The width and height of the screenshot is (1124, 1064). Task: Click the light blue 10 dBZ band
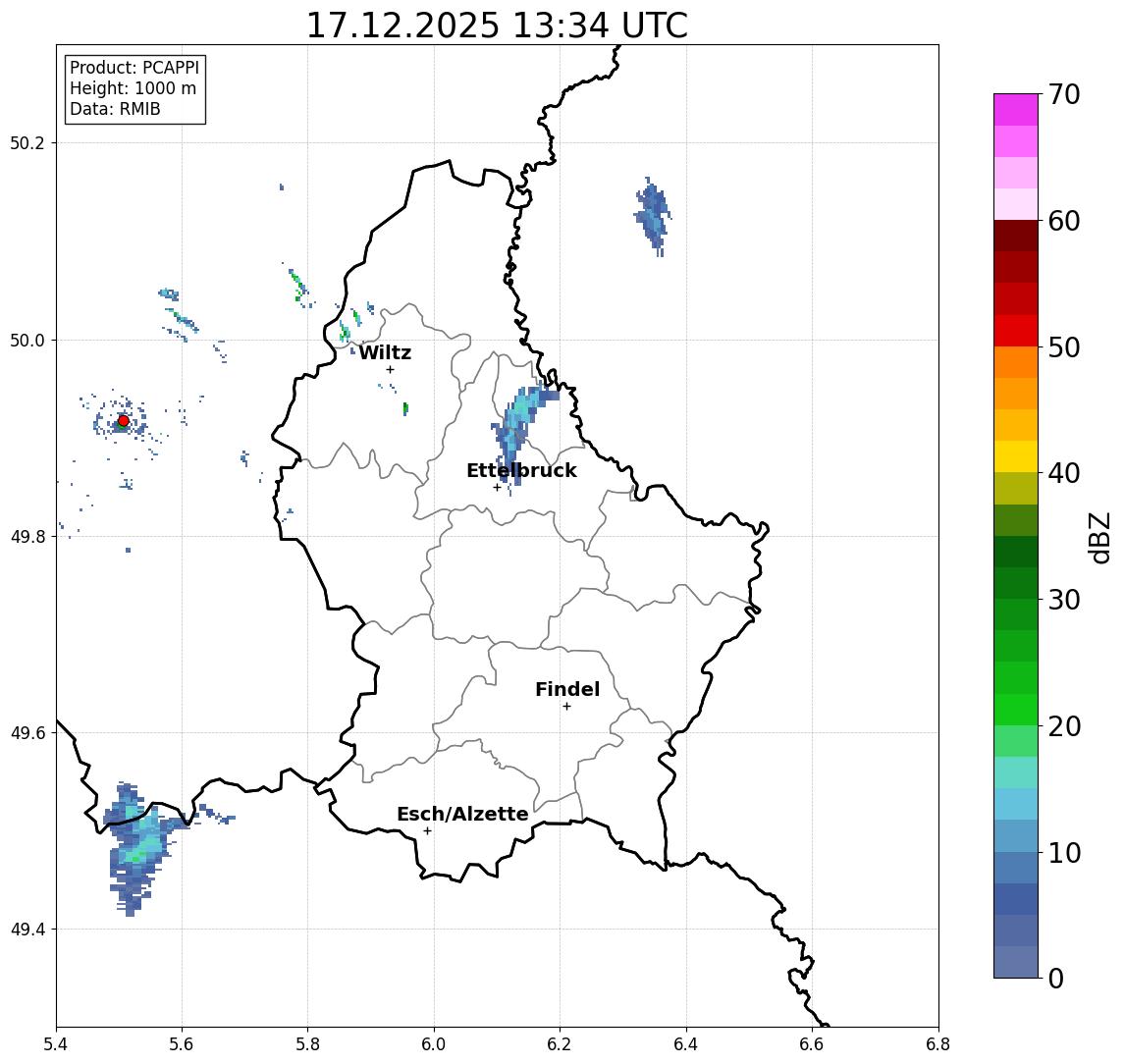(1015, 836)
